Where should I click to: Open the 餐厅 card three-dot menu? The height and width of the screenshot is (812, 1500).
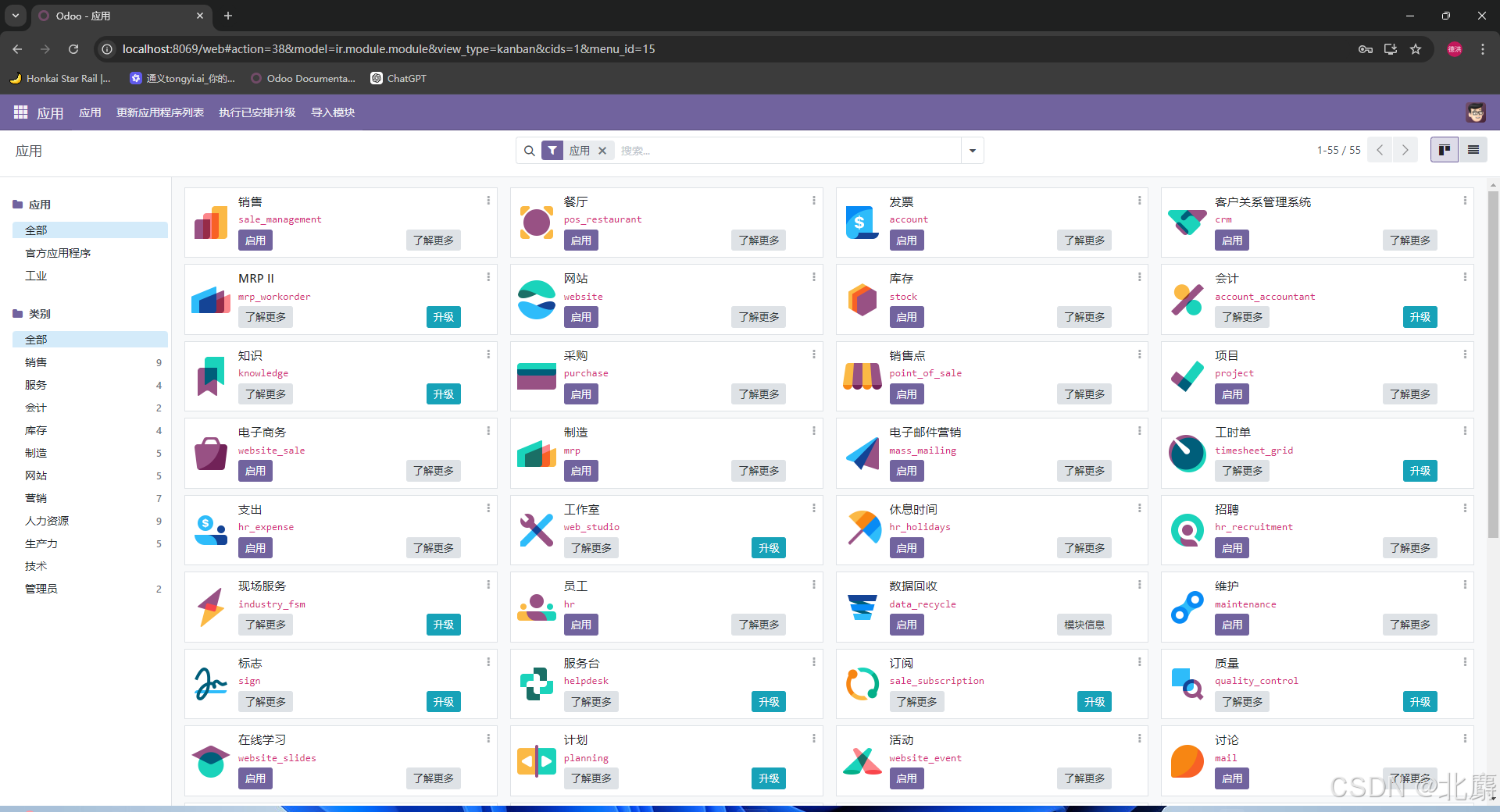coord(813,201)
